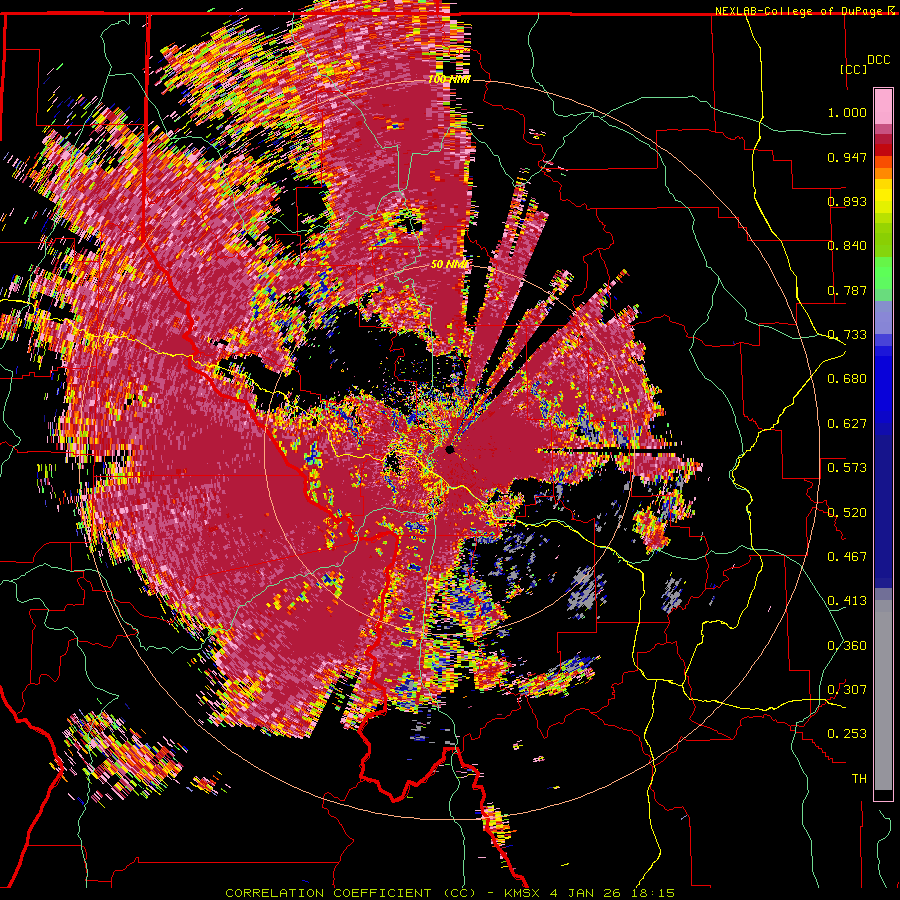
Task: Select the 0.520 scale value
Action: click(847, 512)
